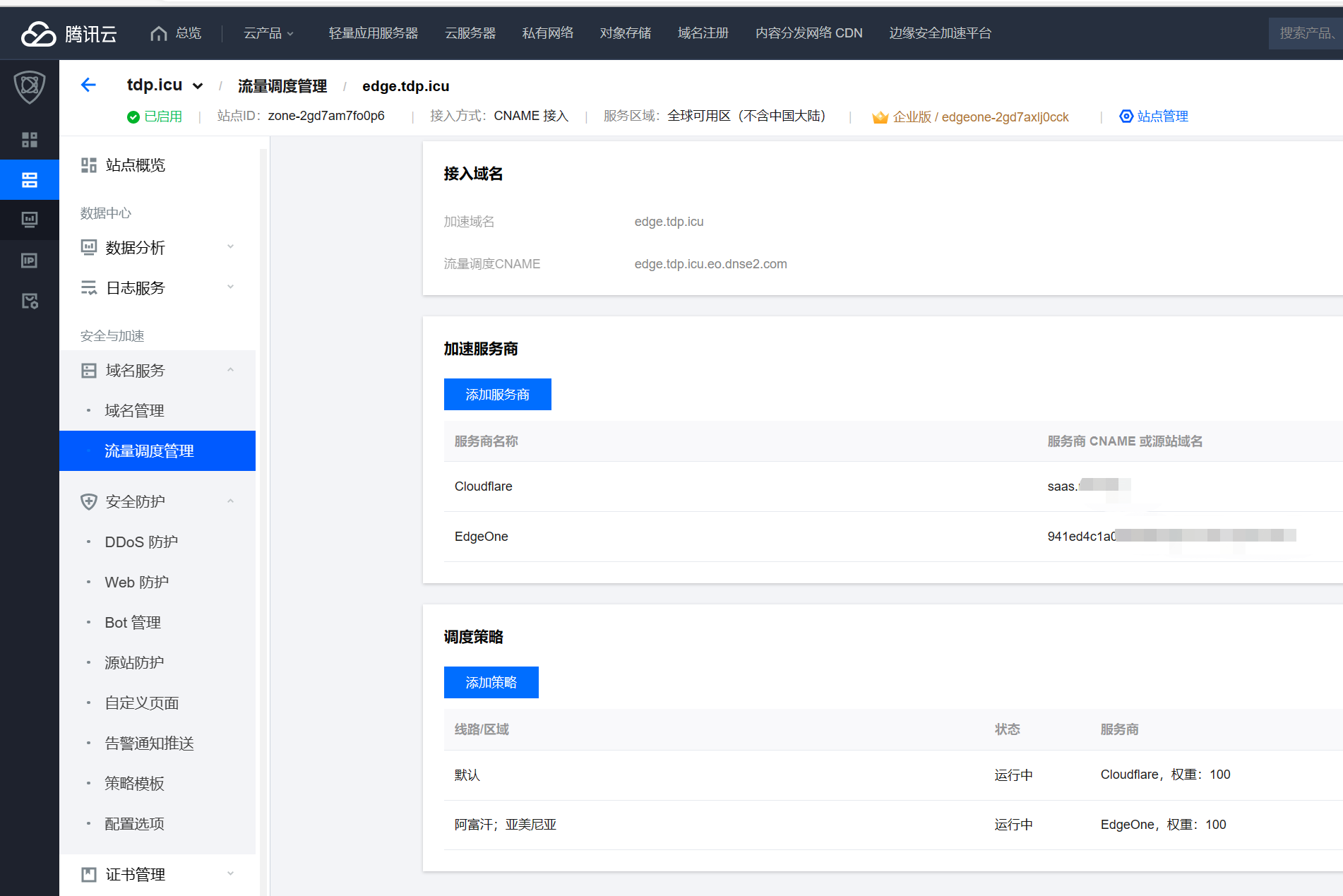Click the Cloudflare provider row name
Viewport: 1343px width, 896px height.
tap(484, 486)
